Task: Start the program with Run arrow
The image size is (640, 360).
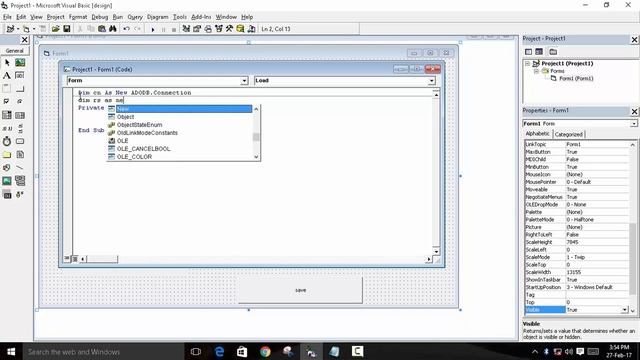Action: coord(153,29)
